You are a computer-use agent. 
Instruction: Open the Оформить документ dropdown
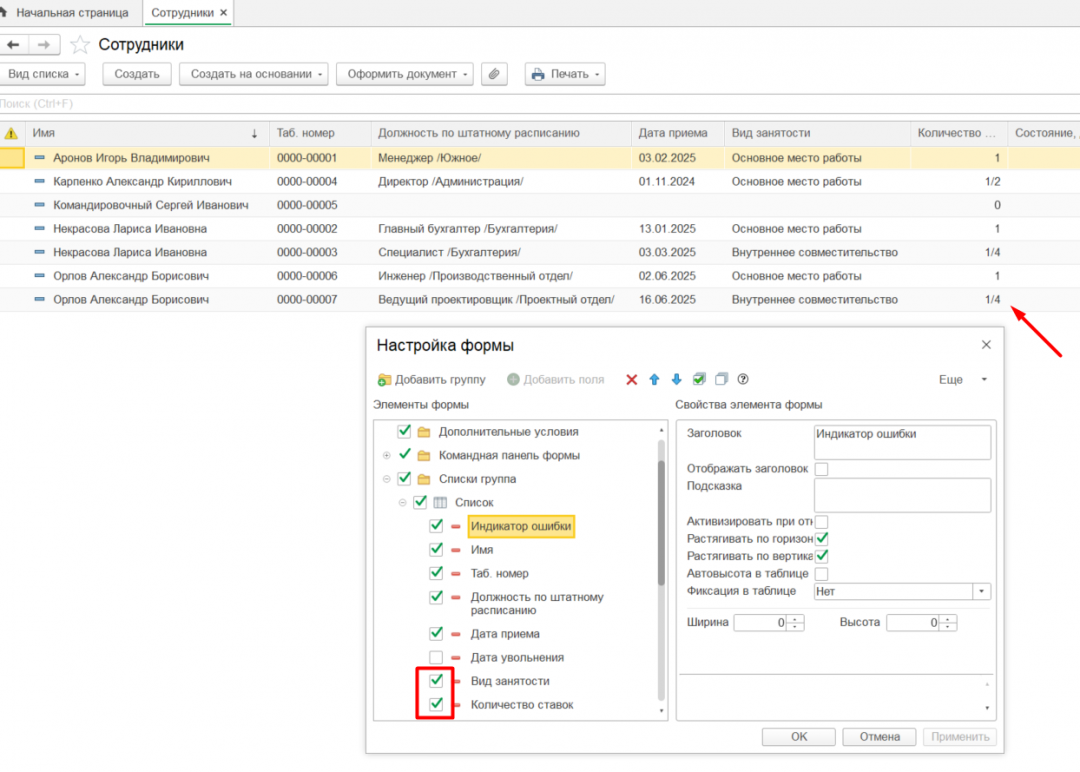[405, 74]
